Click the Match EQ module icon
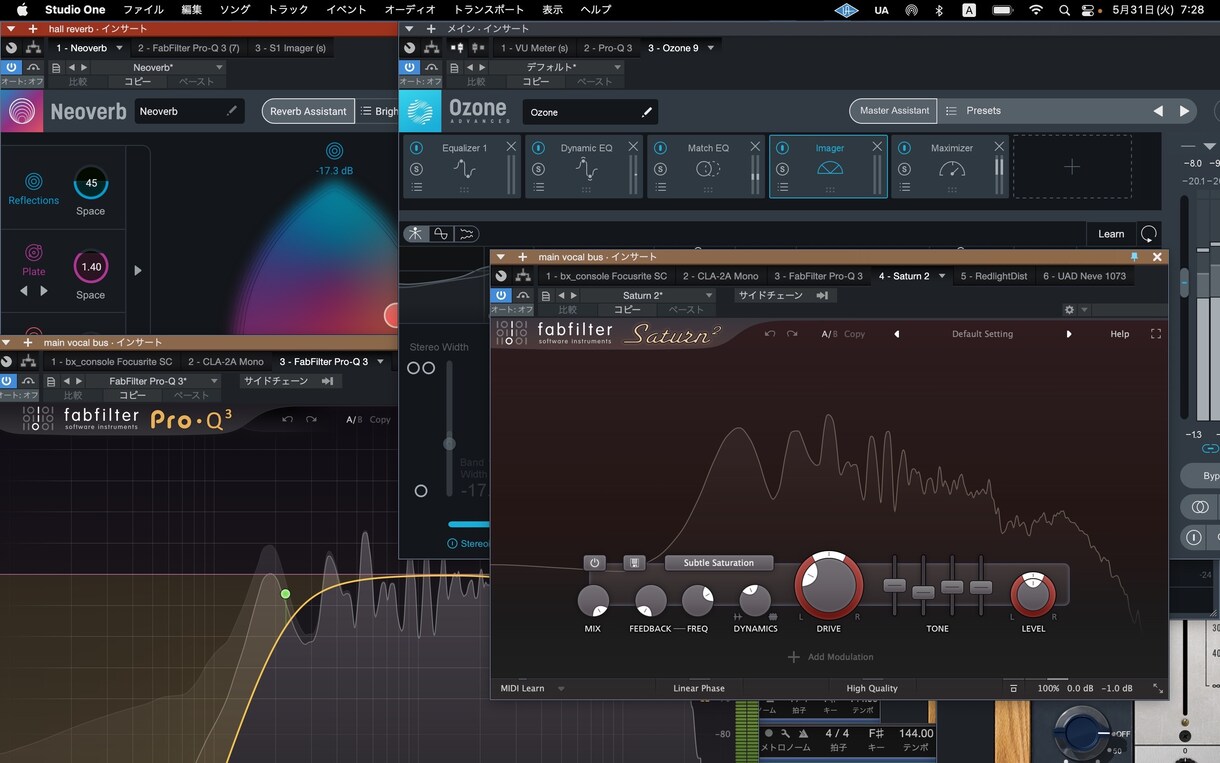Image resolution: width=1220 pixels, height=763 pixels. (x=708, y=169)
